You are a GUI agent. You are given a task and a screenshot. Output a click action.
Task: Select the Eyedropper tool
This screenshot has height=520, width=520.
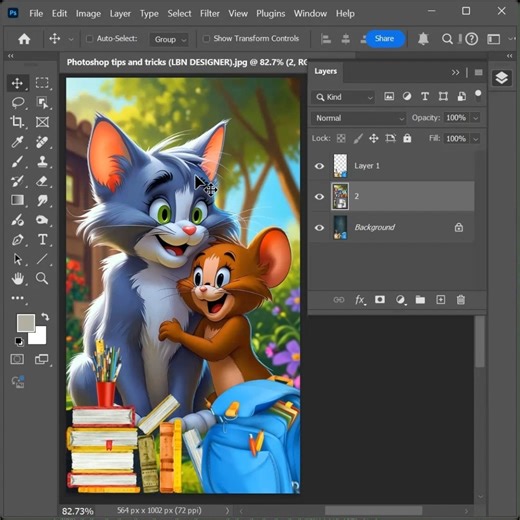(x=17, y=142)
